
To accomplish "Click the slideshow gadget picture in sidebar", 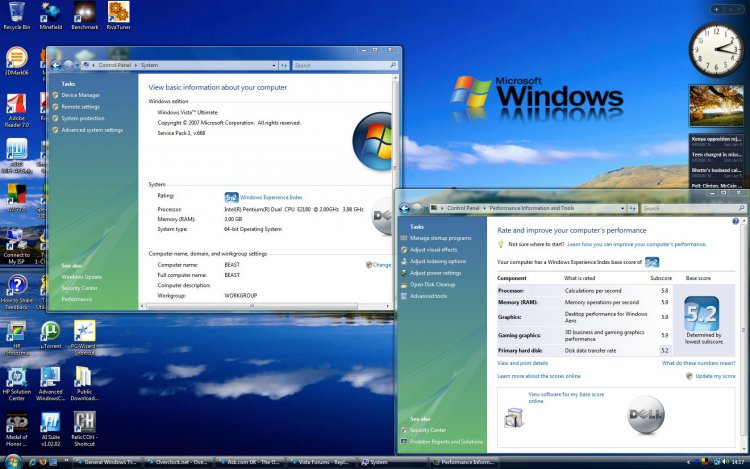I will pos(716,106).
